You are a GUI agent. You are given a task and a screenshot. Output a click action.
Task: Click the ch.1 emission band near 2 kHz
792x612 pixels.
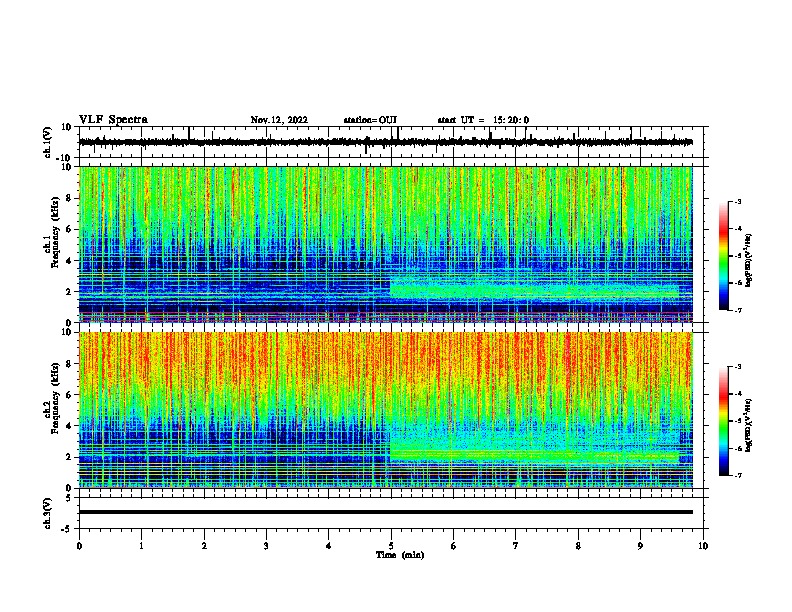pyautogui.click(x=535, y=290)
